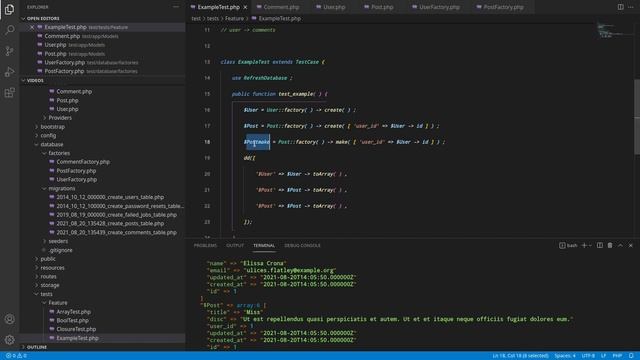The width and height of the screenshot is (640, 360).
Task: Kill terminal with trash icon
Action: pos(610,245)
